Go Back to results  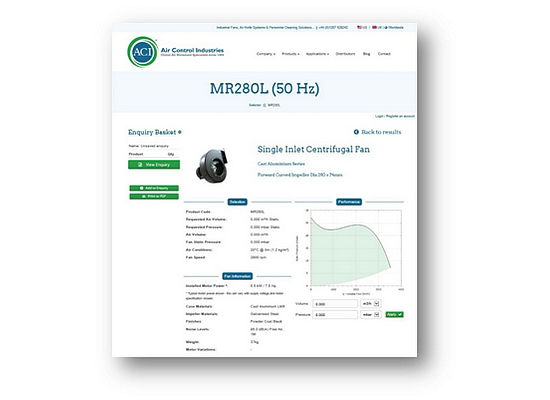point(377,132)
